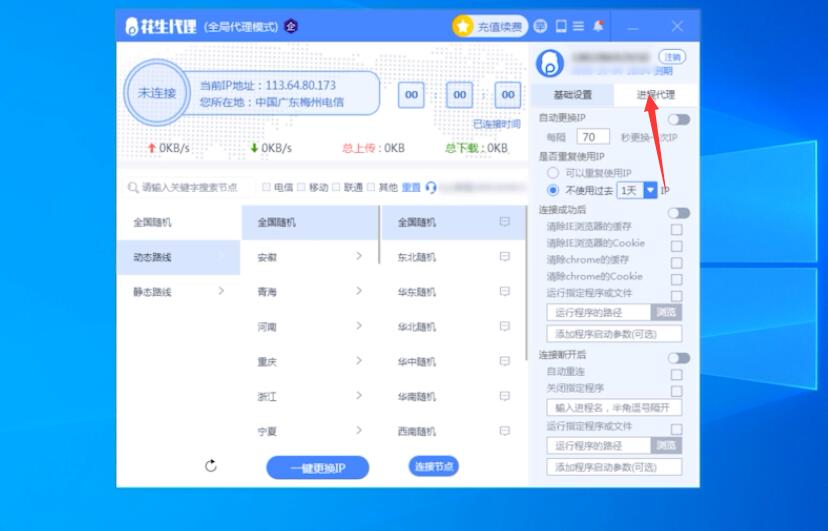Screen dimensions: 828x531
Task: Switch to the 进程代理 tab
Action: (656, 95)
